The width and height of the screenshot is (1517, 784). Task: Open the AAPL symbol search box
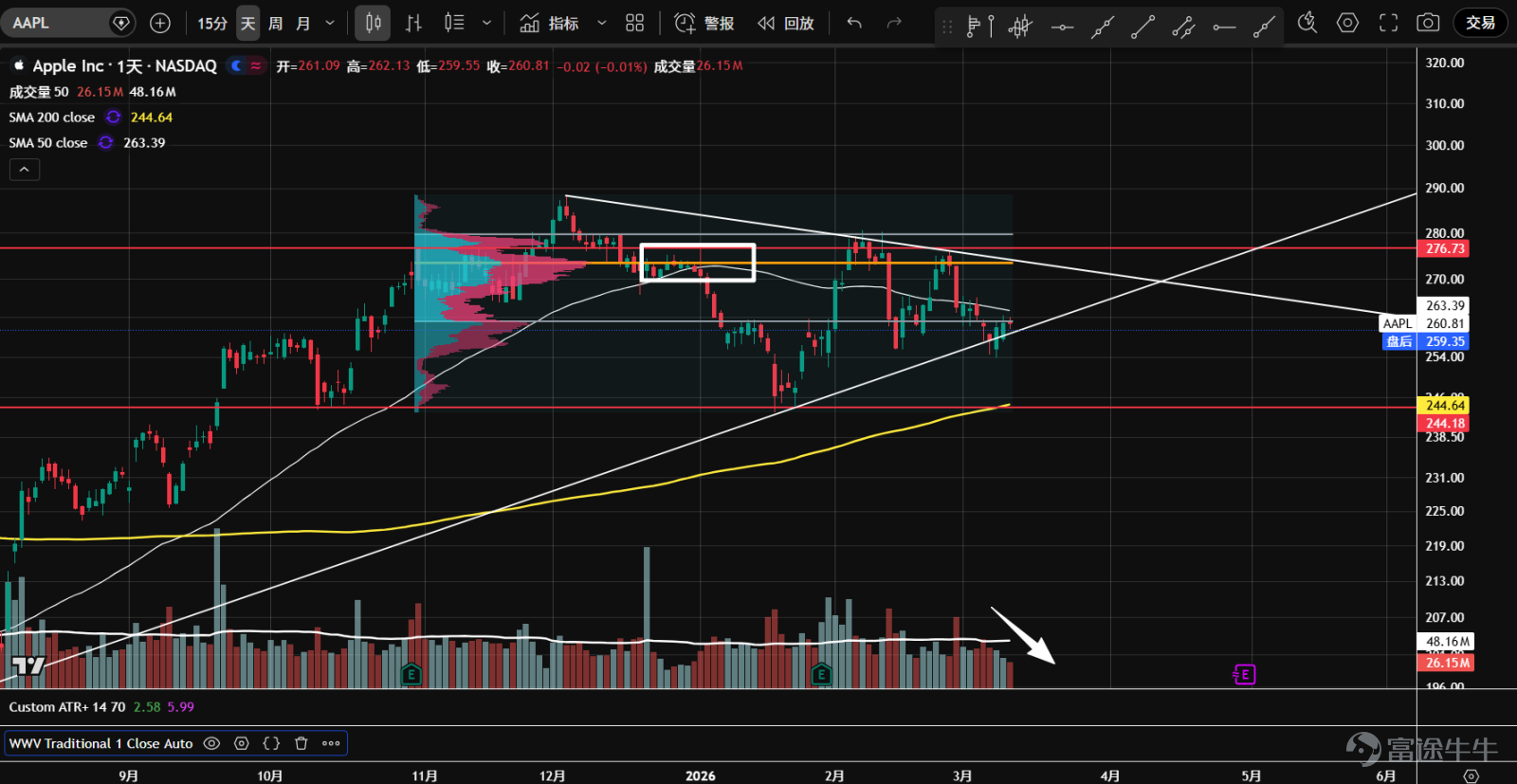point(68,23)
